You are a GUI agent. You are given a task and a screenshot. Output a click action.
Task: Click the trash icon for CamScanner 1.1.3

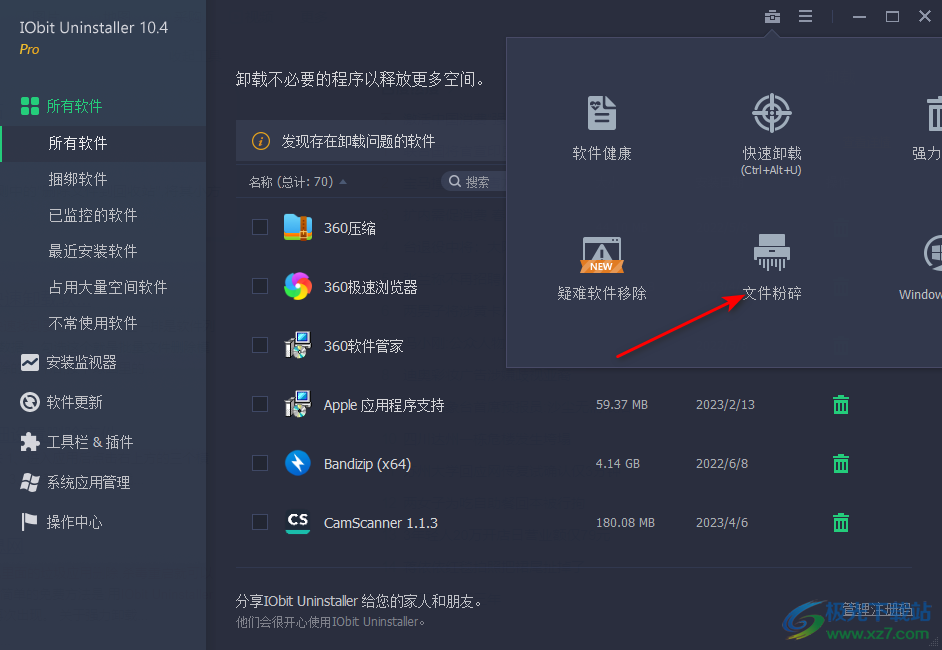(x=841, y=523)
